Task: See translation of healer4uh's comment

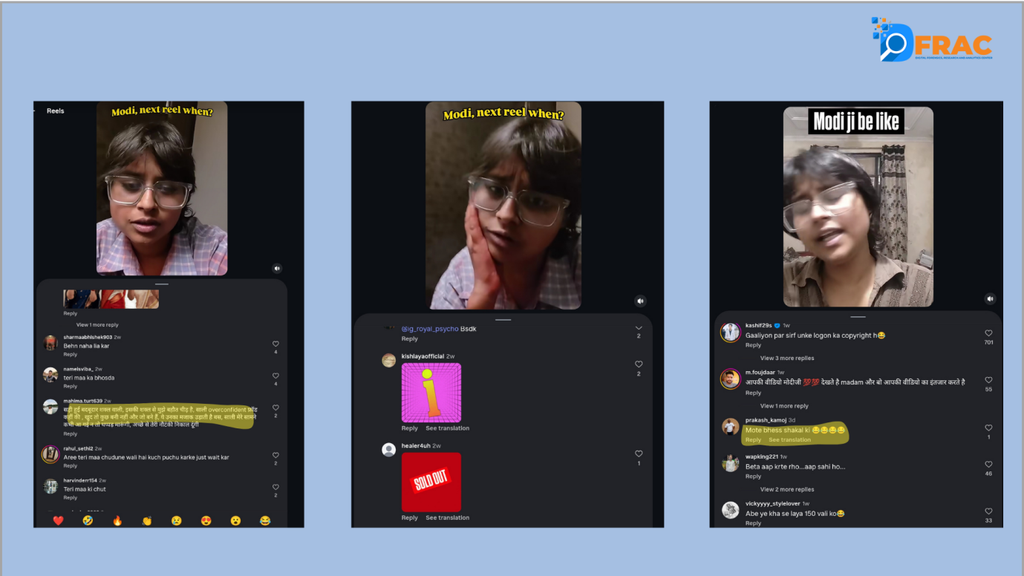Action: (x=447, y=517)
